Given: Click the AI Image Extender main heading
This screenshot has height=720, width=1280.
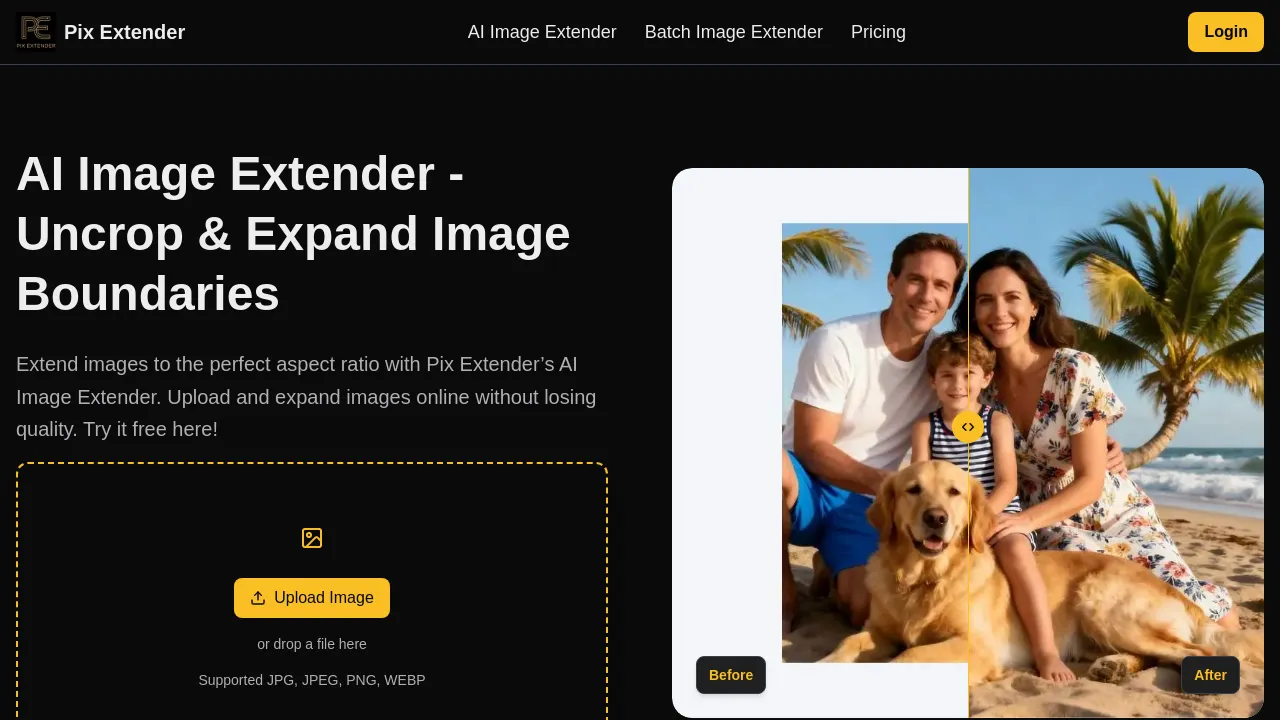Looking at the screenshot, I should point(293,233).
